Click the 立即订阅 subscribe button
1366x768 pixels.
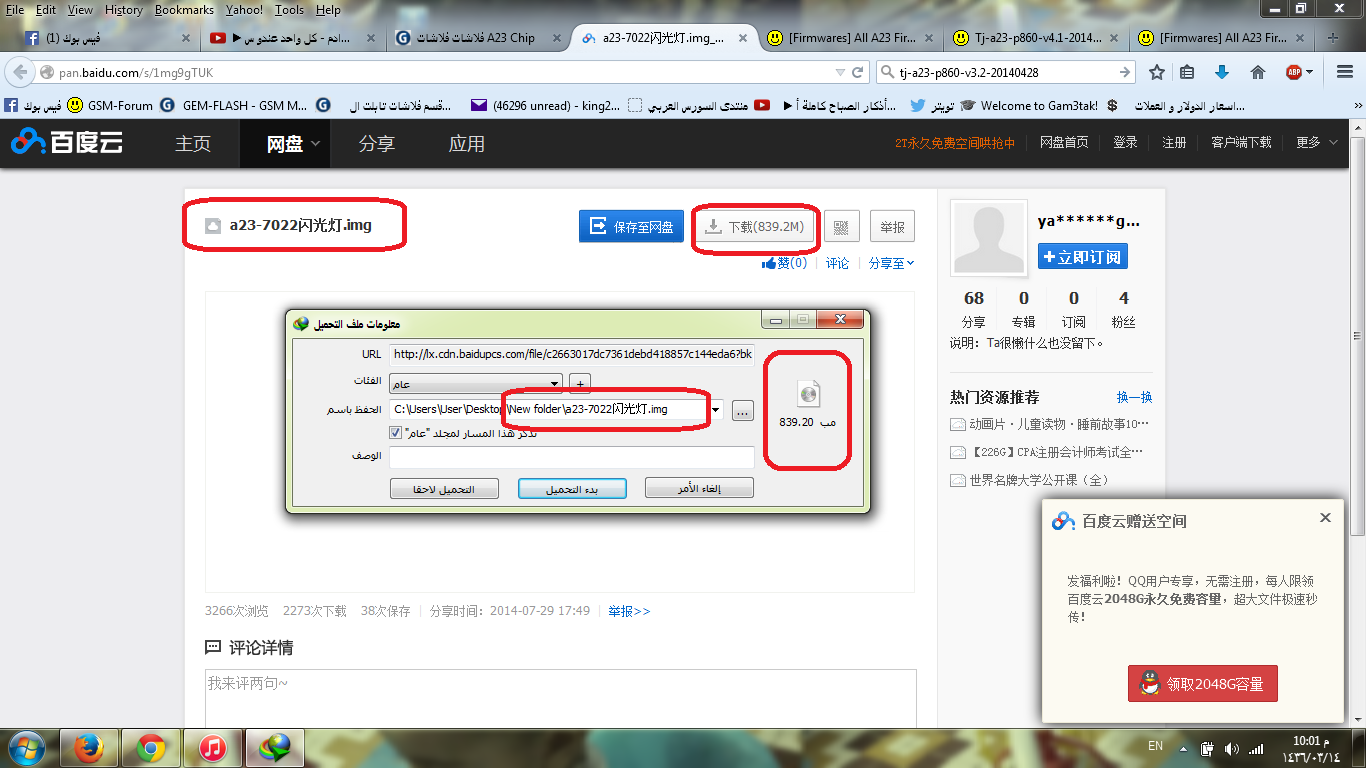(1083, 257)
